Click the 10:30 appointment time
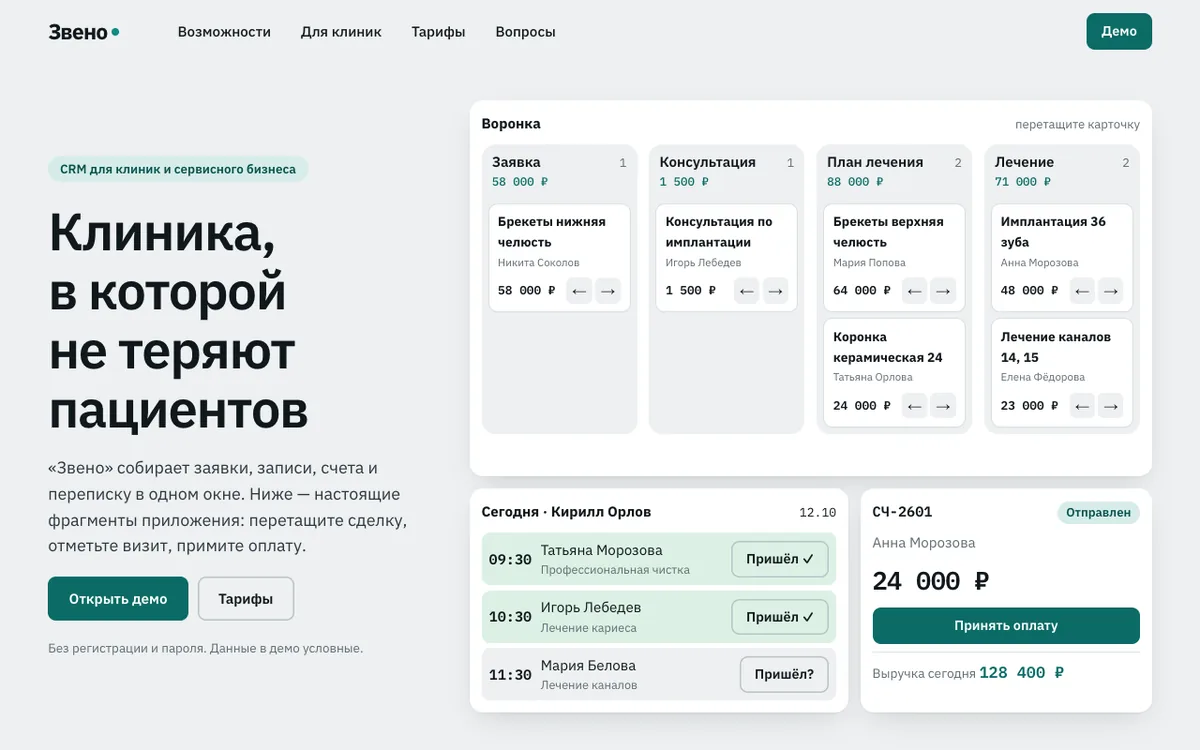This screenshot has width=1200, height=750. click(x=510, y=618)
